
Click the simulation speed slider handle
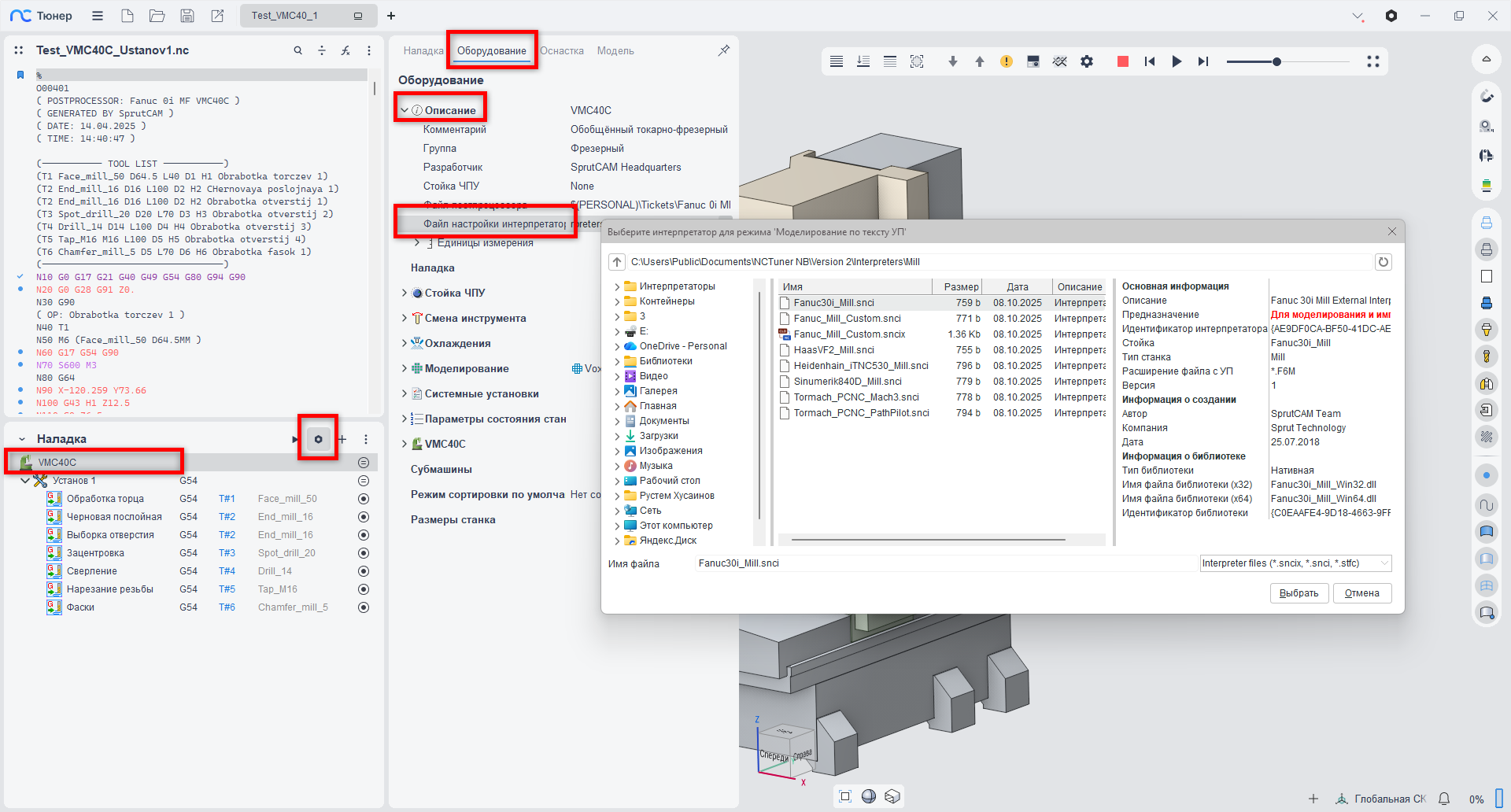click(1276, 61)
